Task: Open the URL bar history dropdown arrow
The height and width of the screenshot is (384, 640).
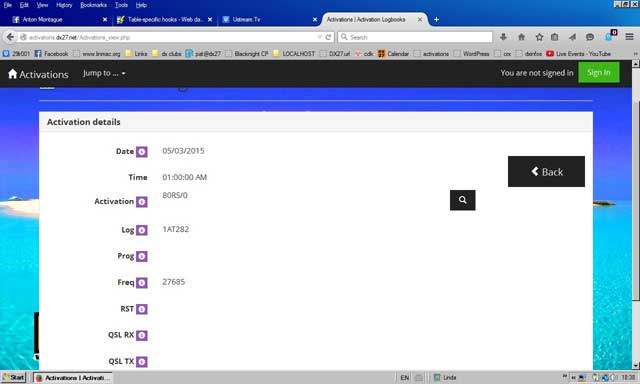Action: pyautogui.click(x=319, y=37)
